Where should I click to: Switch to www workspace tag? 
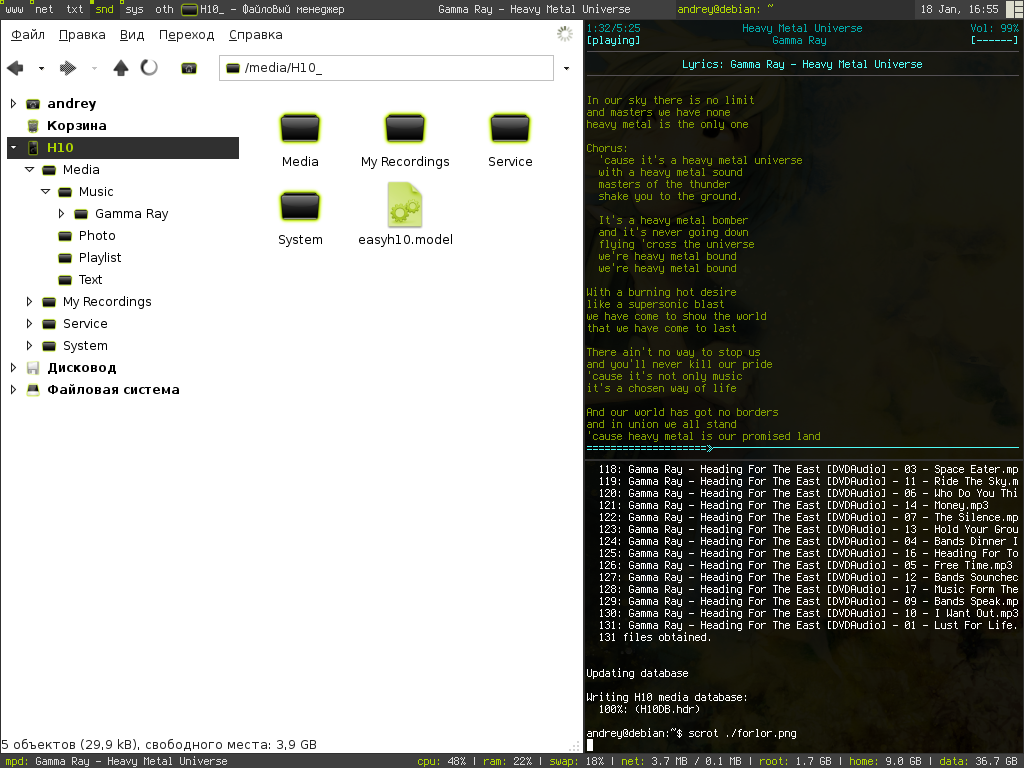14,9
